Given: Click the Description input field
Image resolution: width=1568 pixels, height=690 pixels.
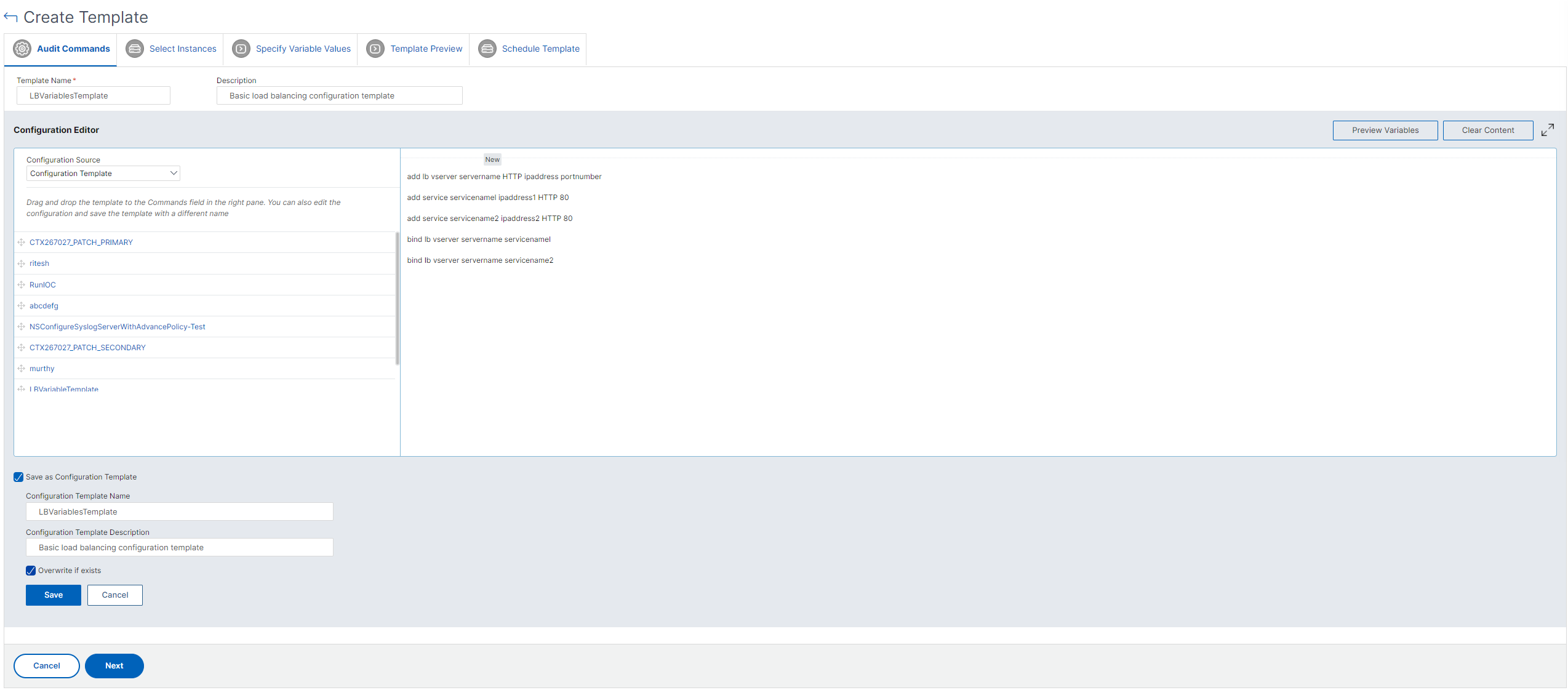Looking at the screenshot, I should click(x=340, y=95).
